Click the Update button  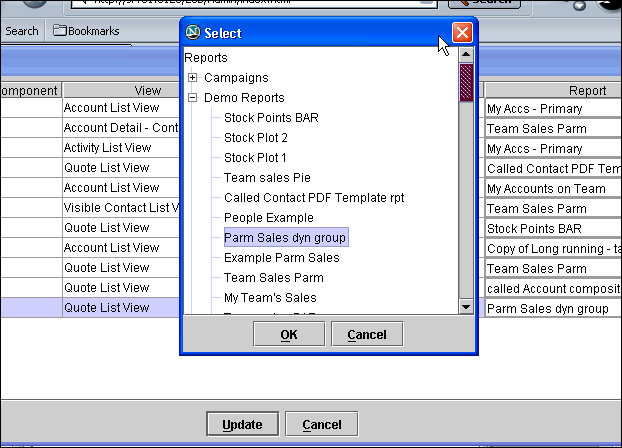point(242,425)
